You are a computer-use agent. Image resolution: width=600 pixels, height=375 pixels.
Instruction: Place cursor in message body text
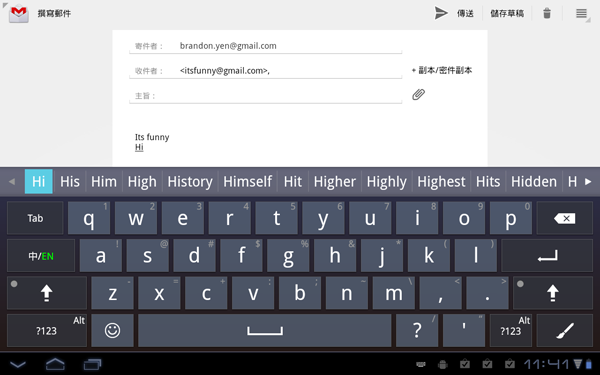tap(152, 142)
